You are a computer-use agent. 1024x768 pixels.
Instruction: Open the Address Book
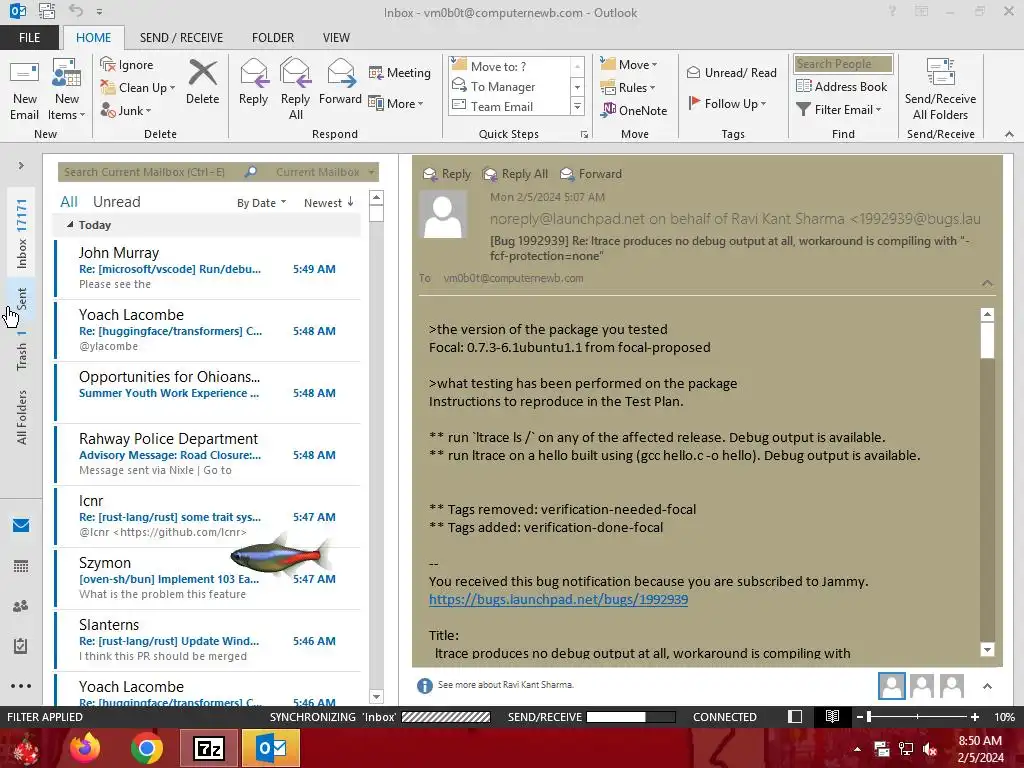point(842,86)
